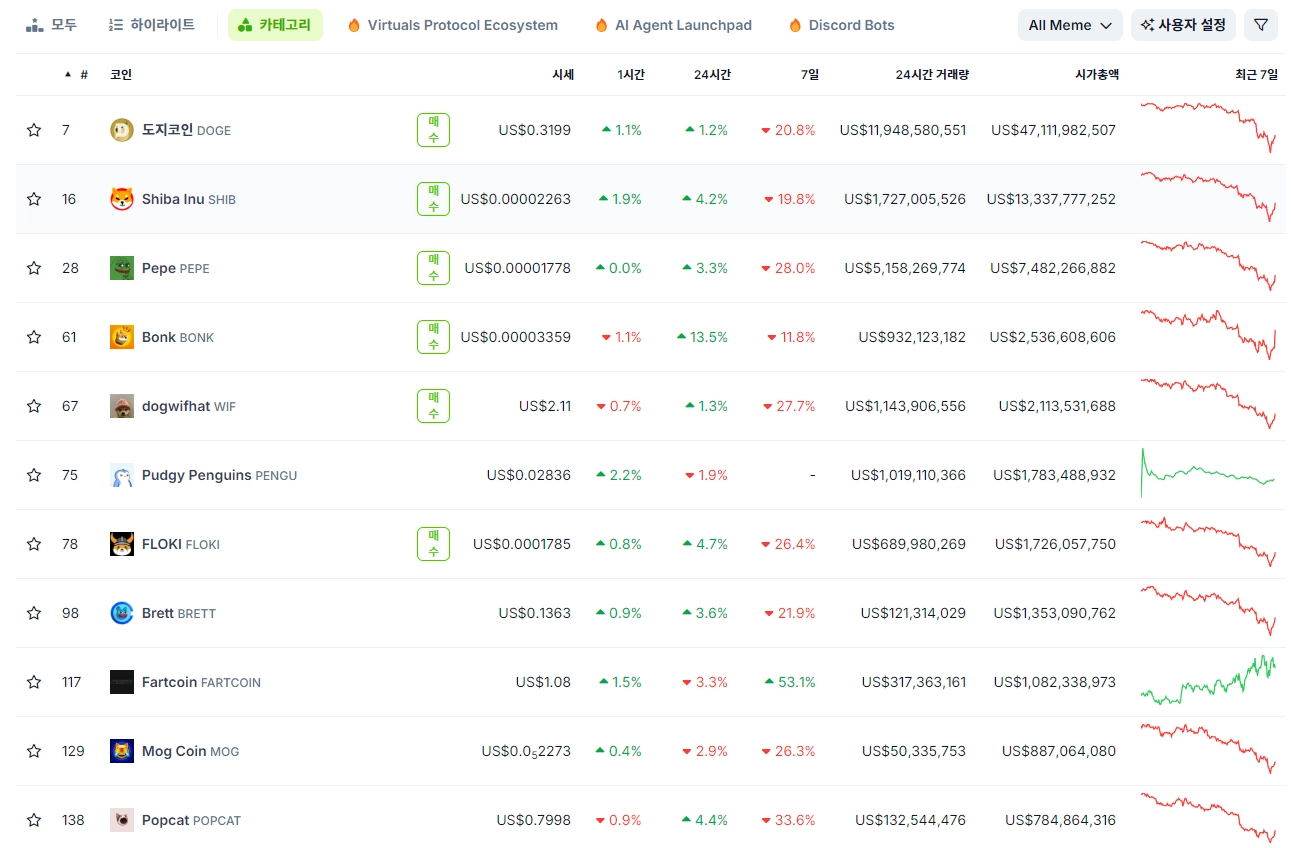Viewport: 1291px width, 848px height.
Task: Star the dogwifhat coin
Action: [x=34, y=406]
